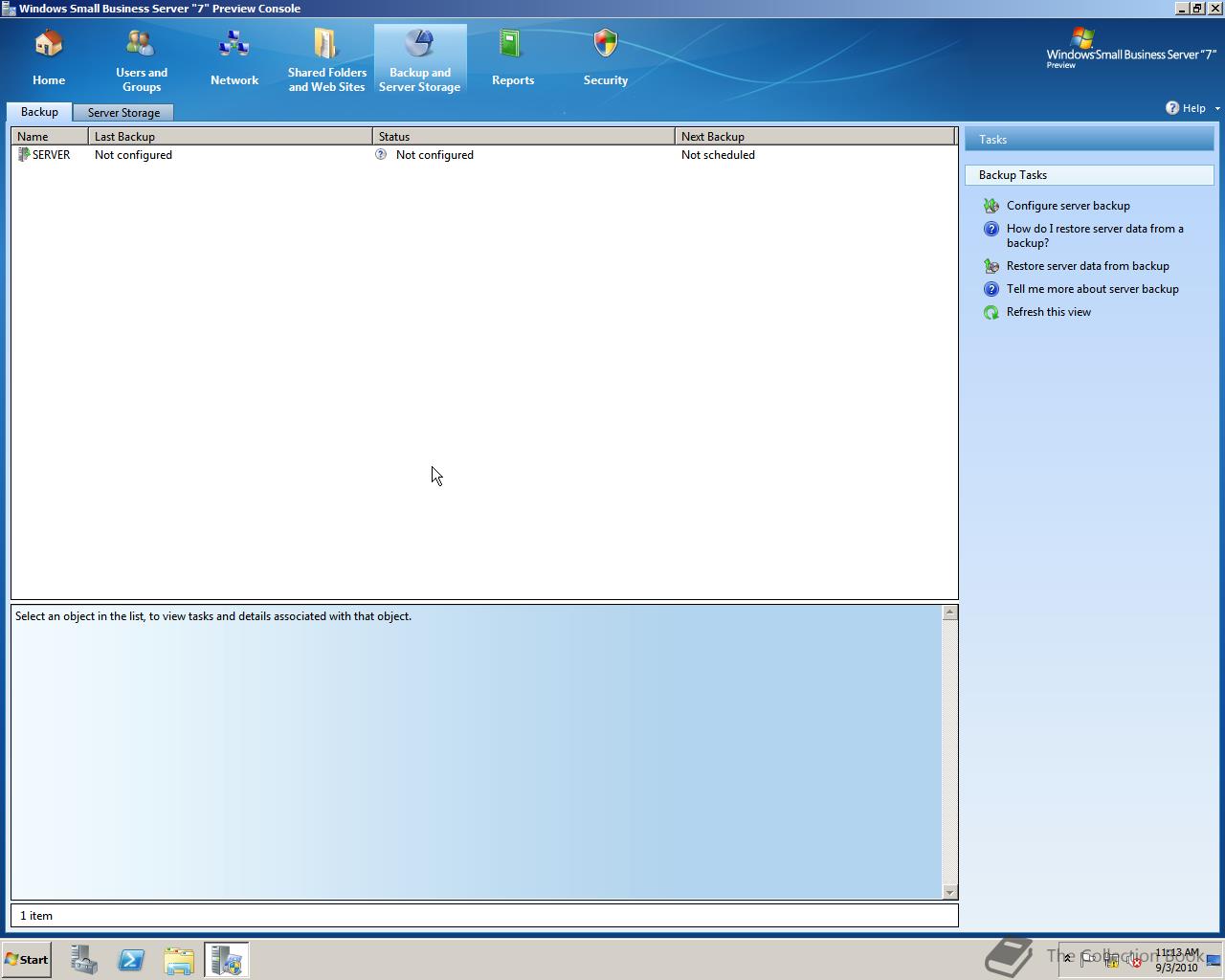The height and width of the screenshot is (980, 1225).
Task: Click details pane scroll down arrow
Action: pyautogui.click(x=949, y=892)
